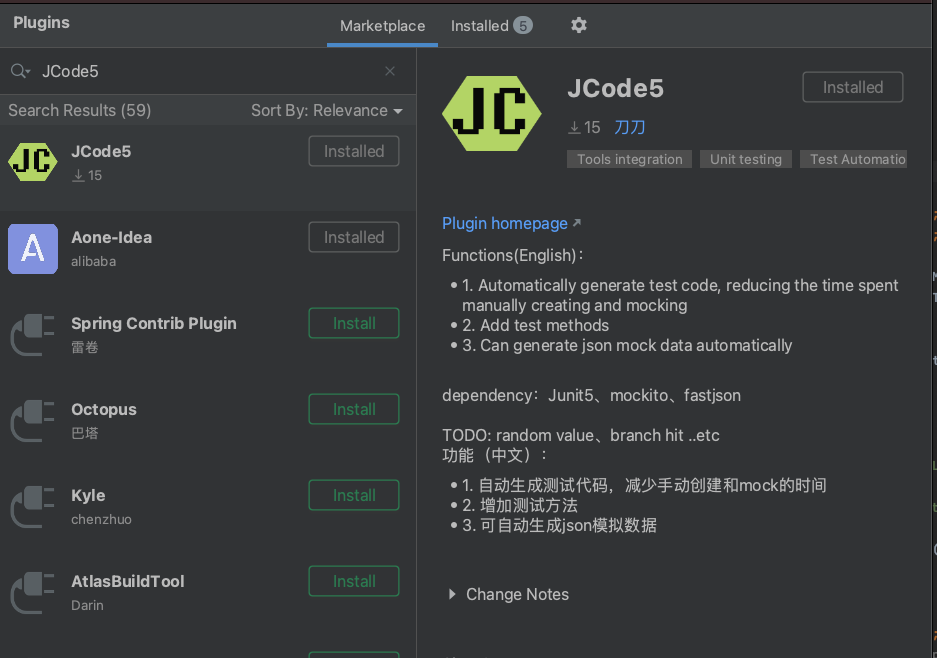Install the Octopus plugin
The height and width of the screenshot is (658, 937).
354,410
